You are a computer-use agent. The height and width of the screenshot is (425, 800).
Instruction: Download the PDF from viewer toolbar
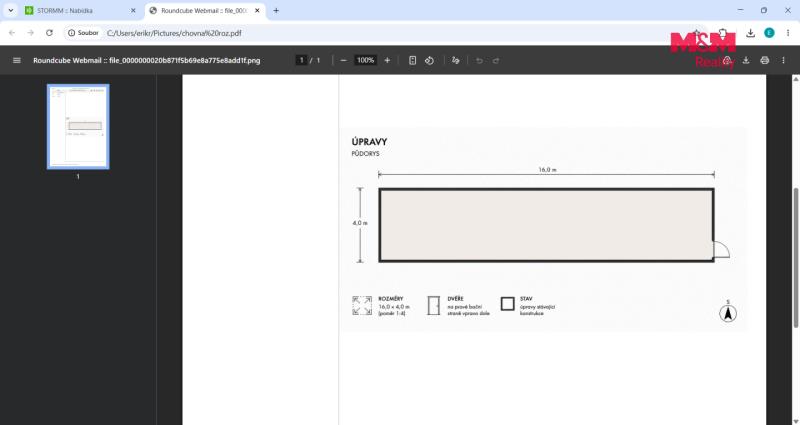746,60
